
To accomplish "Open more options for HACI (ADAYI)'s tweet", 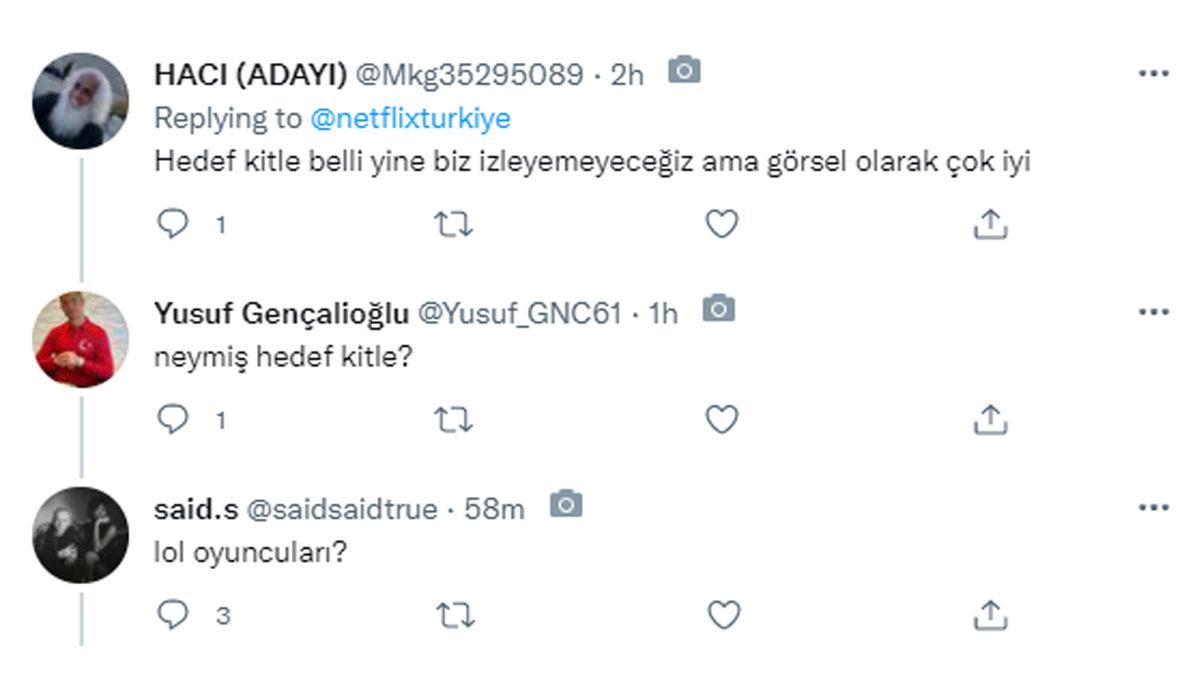I will click(x=1154, y=74).
